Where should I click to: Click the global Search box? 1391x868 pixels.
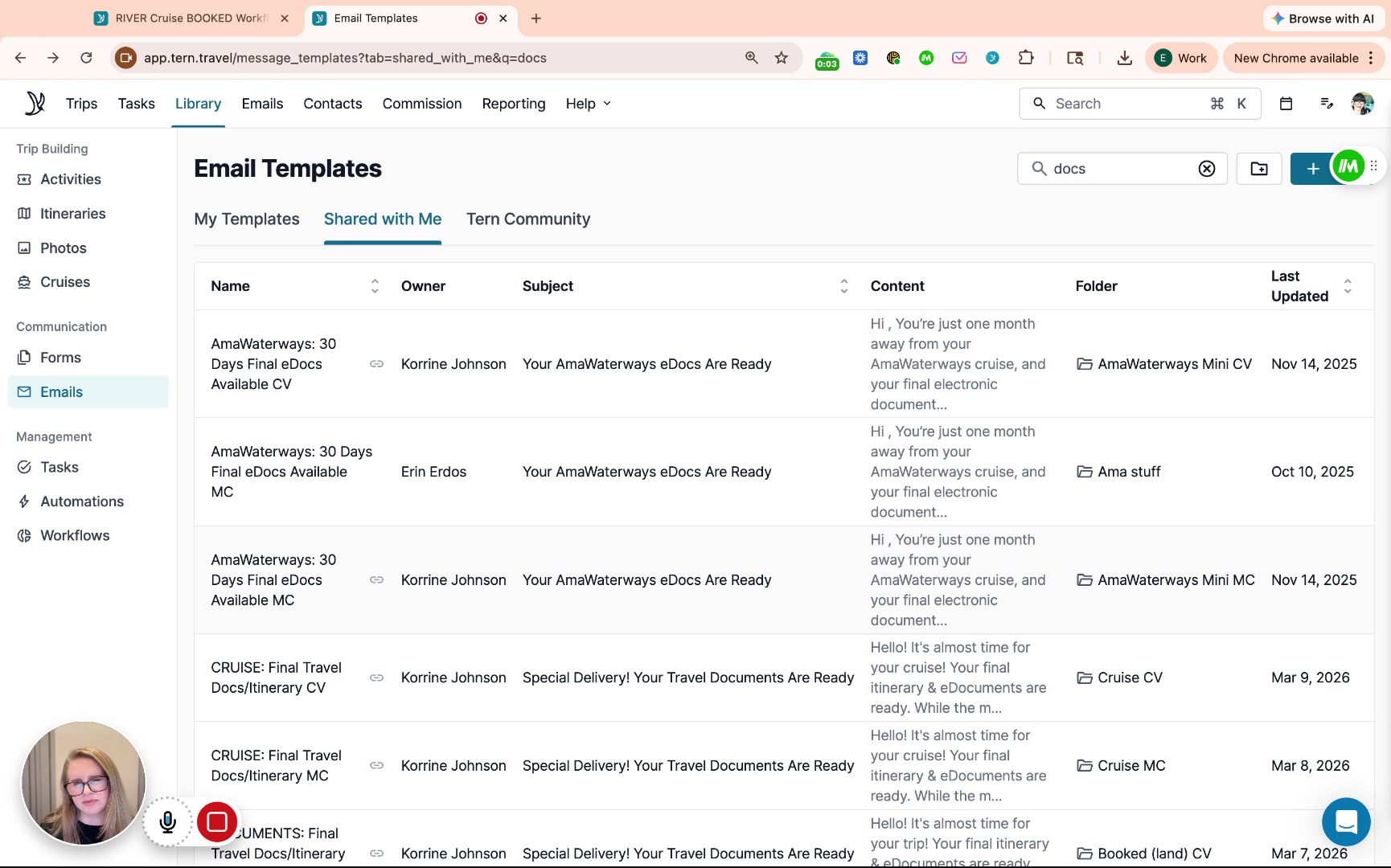1126,104
